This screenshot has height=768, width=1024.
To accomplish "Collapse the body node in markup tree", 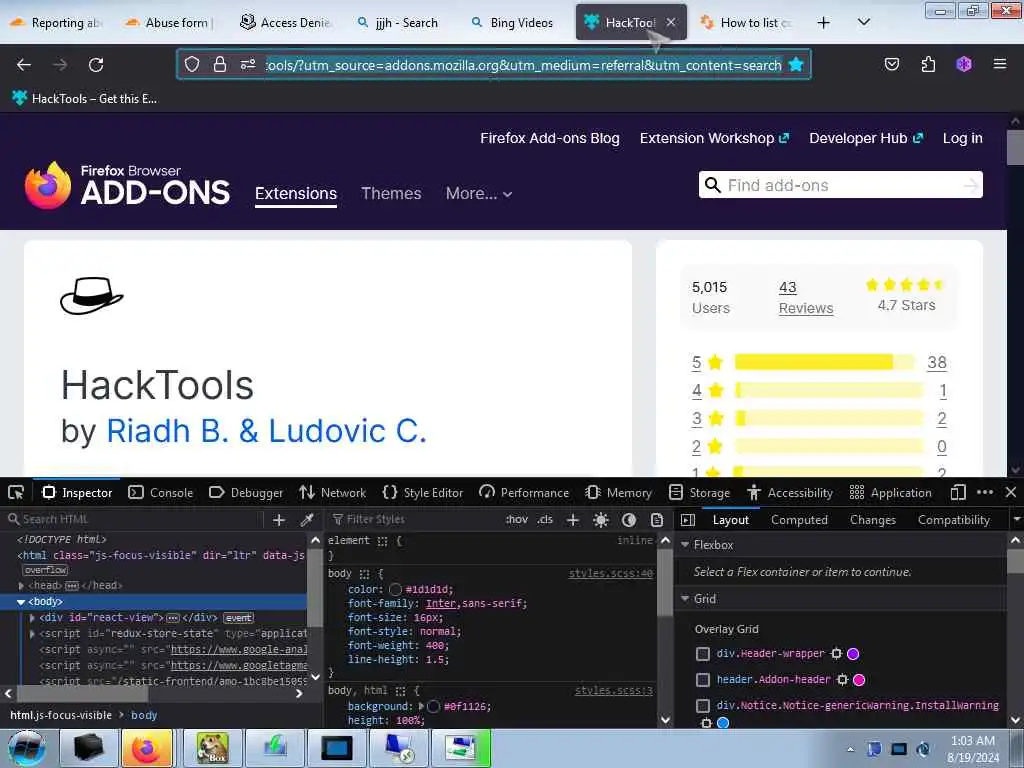I will pos(21,602).
